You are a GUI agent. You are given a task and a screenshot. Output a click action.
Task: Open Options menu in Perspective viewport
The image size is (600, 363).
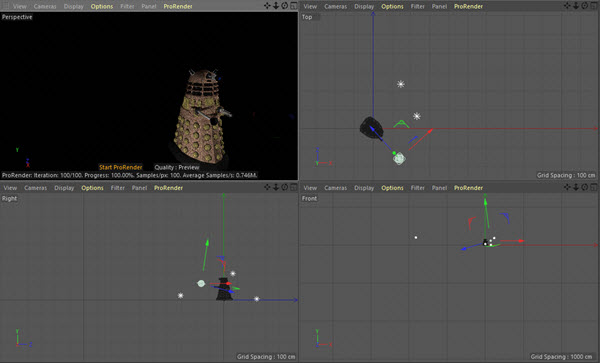[102, 7]
